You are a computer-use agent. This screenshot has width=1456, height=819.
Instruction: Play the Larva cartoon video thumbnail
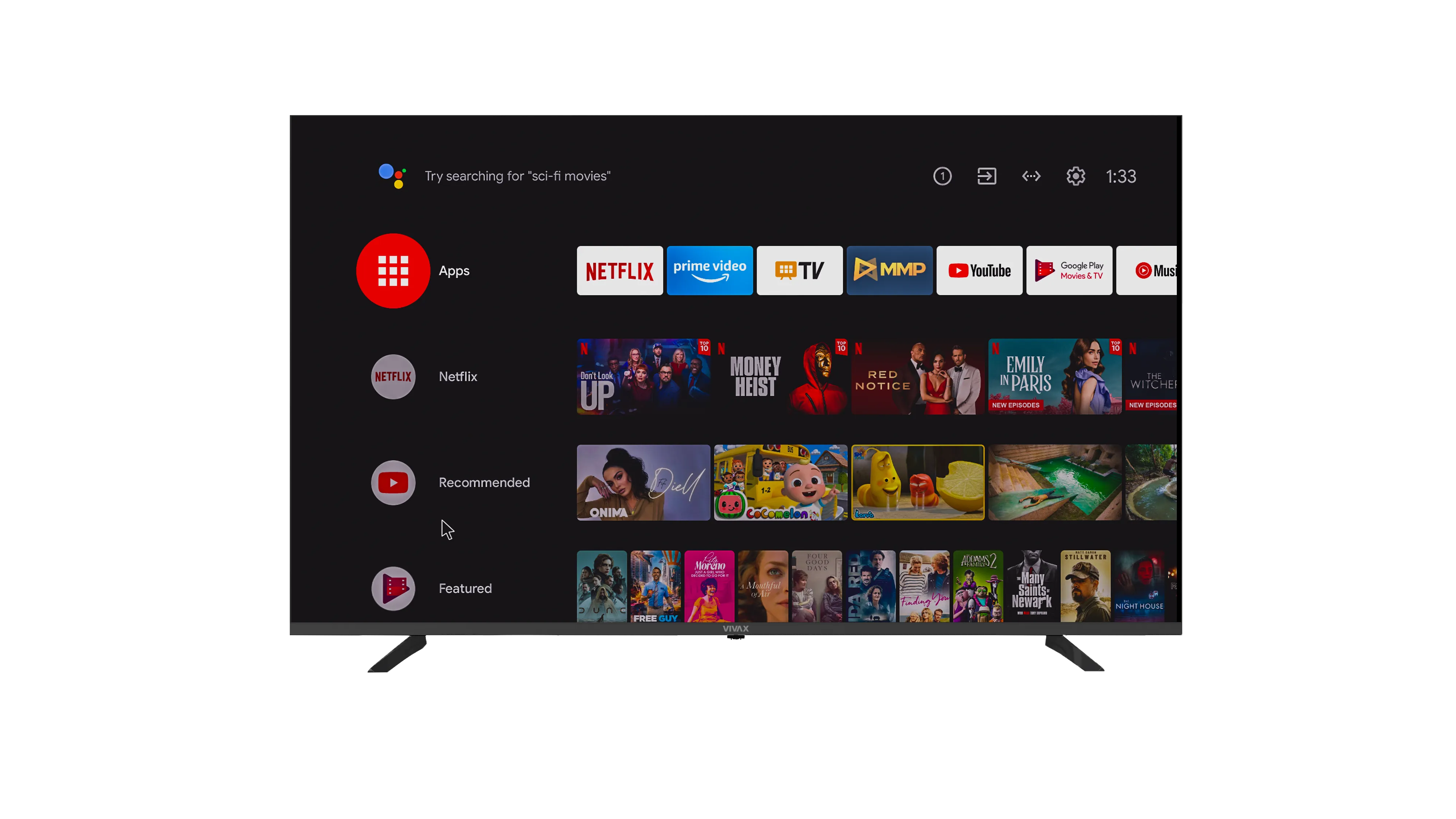click(918, 483)
